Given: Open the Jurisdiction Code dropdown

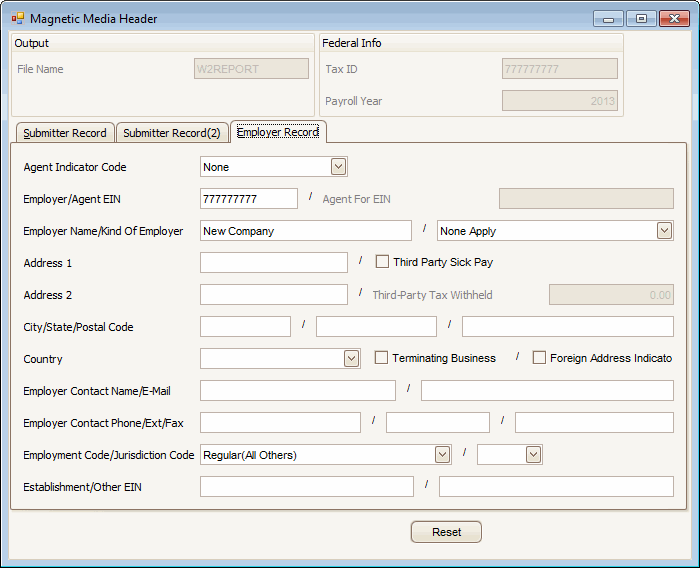Looking at the screenshot, I should coord(533,455).
